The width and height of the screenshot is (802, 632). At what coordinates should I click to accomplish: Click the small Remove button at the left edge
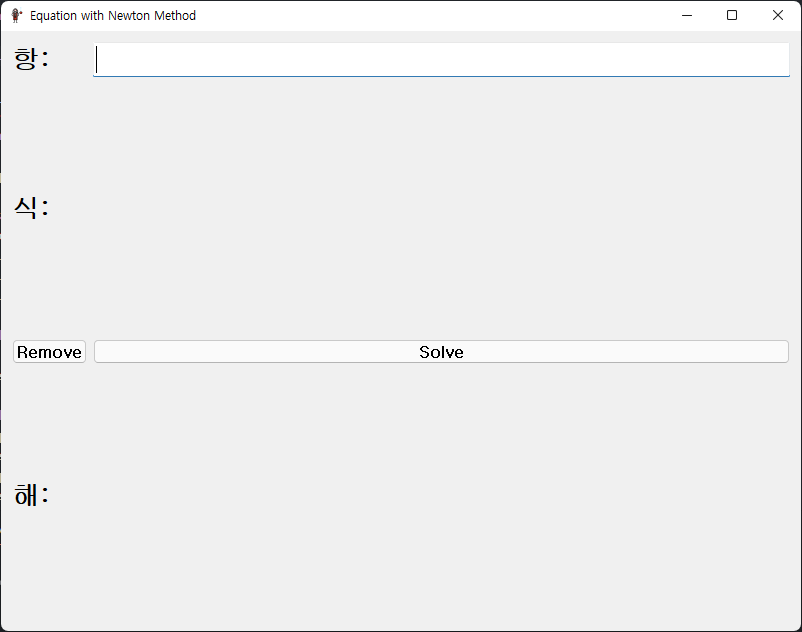point(48,351)
